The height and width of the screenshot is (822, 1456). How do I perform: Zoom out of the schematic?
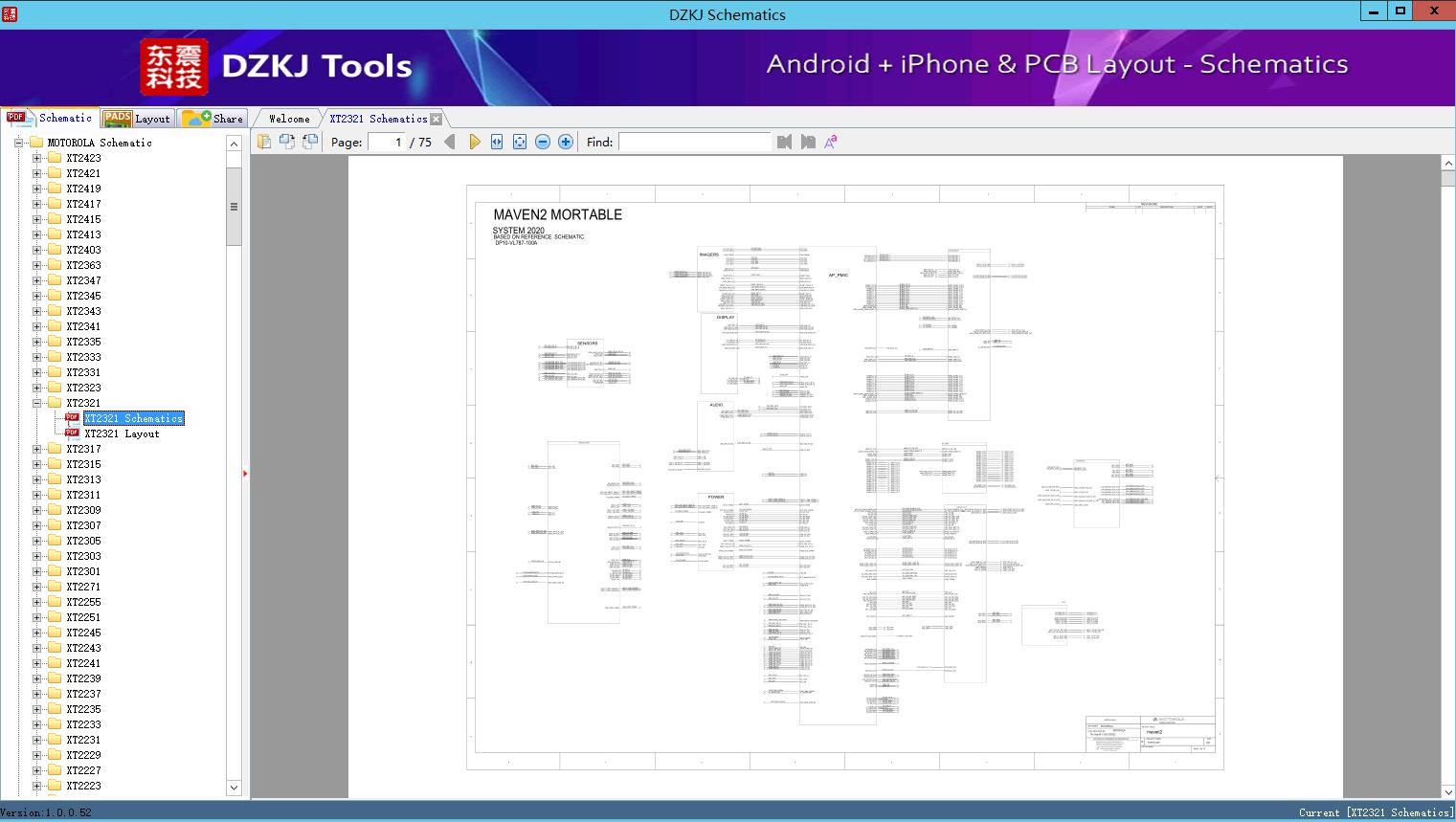[543, 142]
